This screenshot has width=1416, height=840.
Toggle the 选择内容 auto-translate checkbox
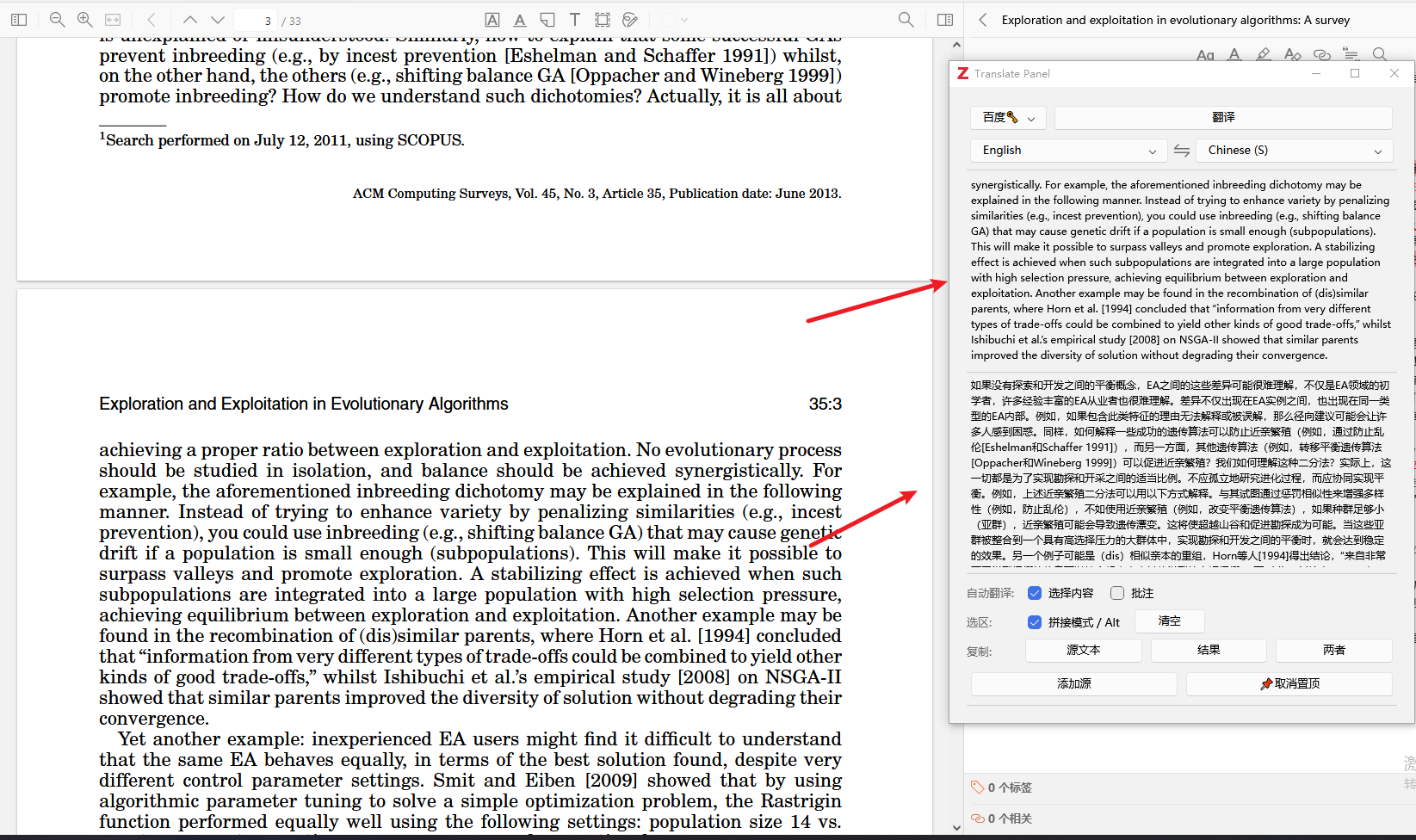point(1035,593)
